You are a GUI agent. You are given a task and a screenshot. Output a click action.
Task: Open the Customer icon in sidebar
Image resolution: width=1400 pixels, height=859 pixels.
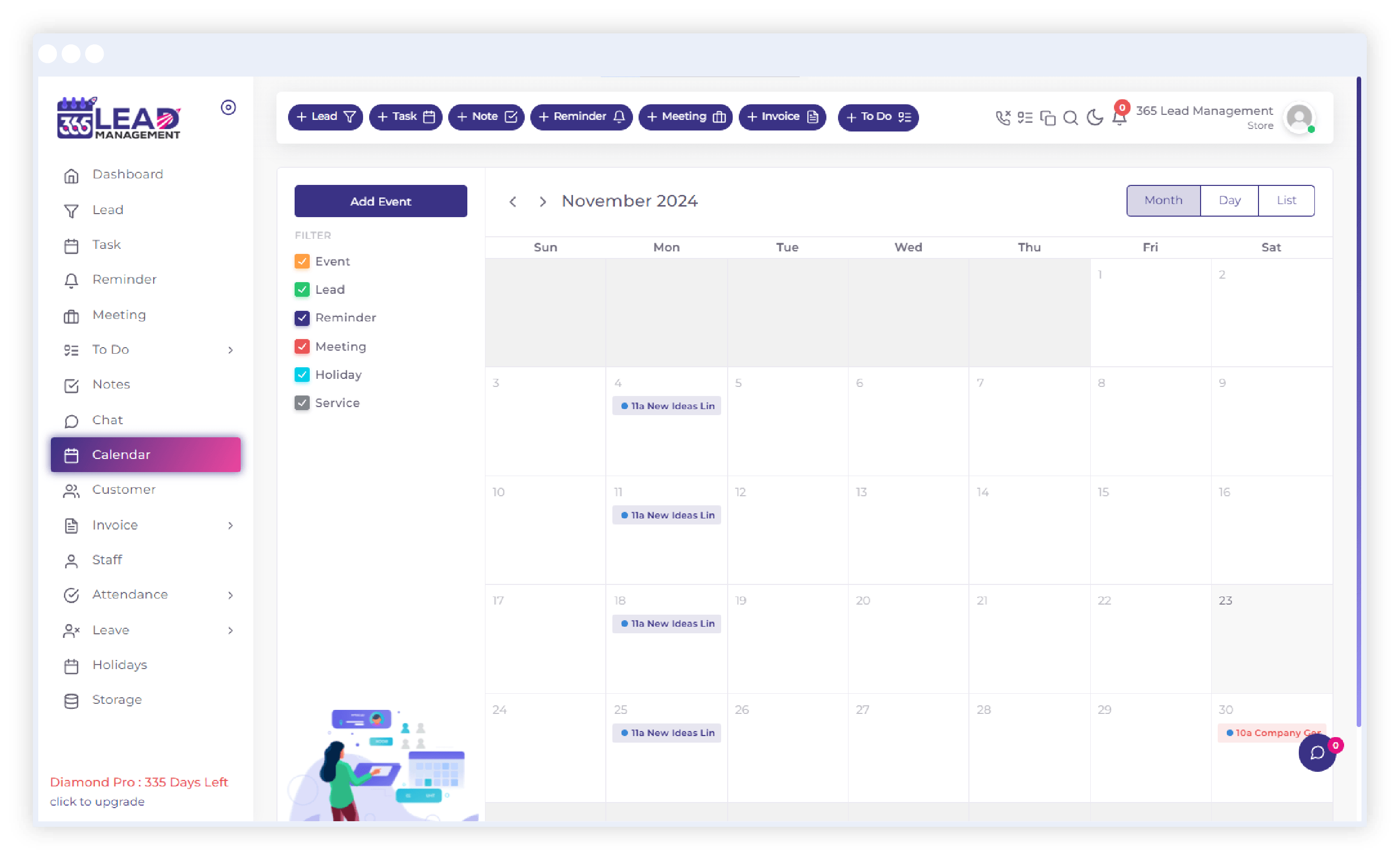coord(72,489)
